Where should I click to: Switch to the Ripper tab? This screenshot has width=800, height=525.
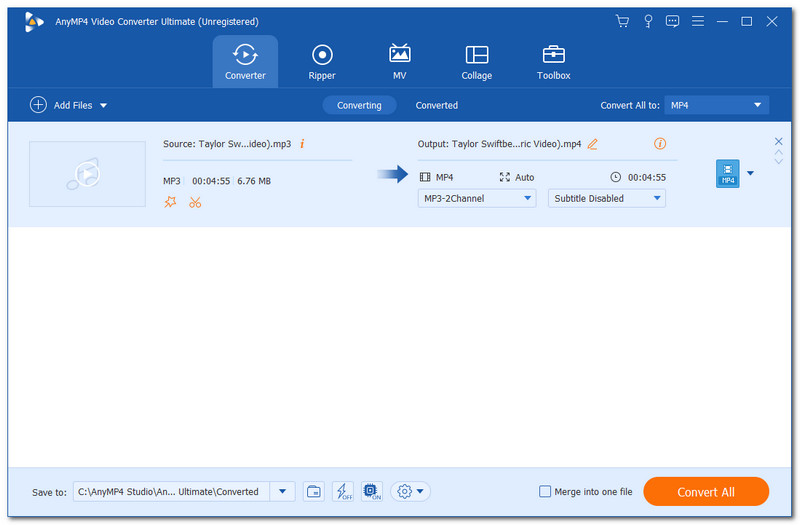click(x=322, y=62)
